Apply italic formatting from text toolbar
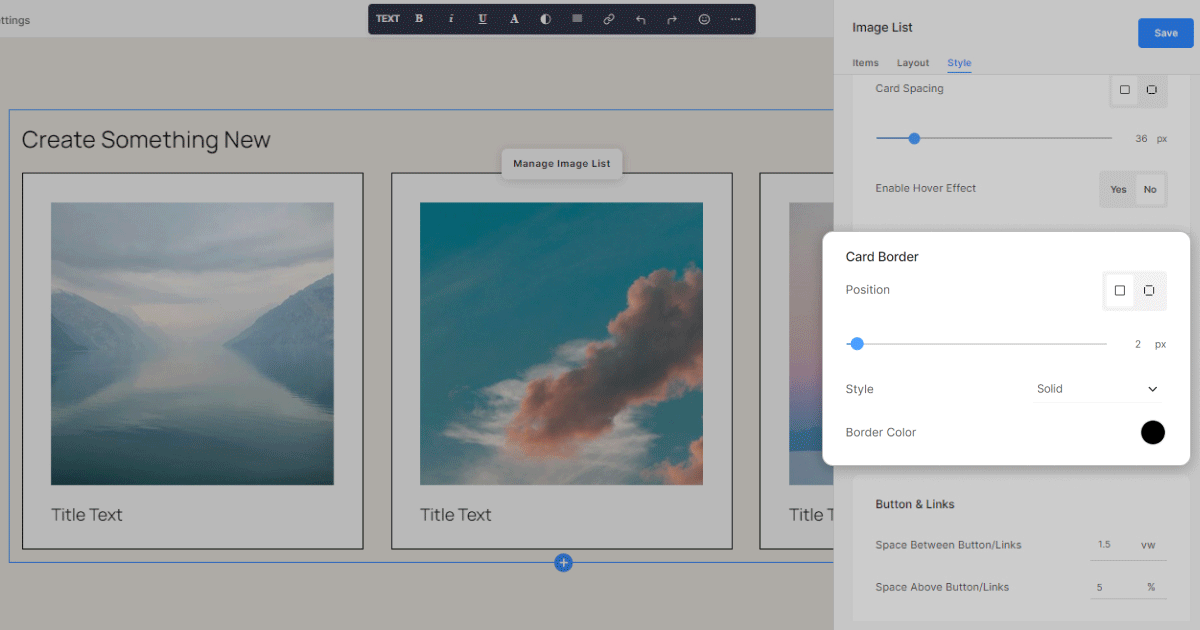Screen dimensions: 1200x630 pyautogui.click(x=451, y=19)
